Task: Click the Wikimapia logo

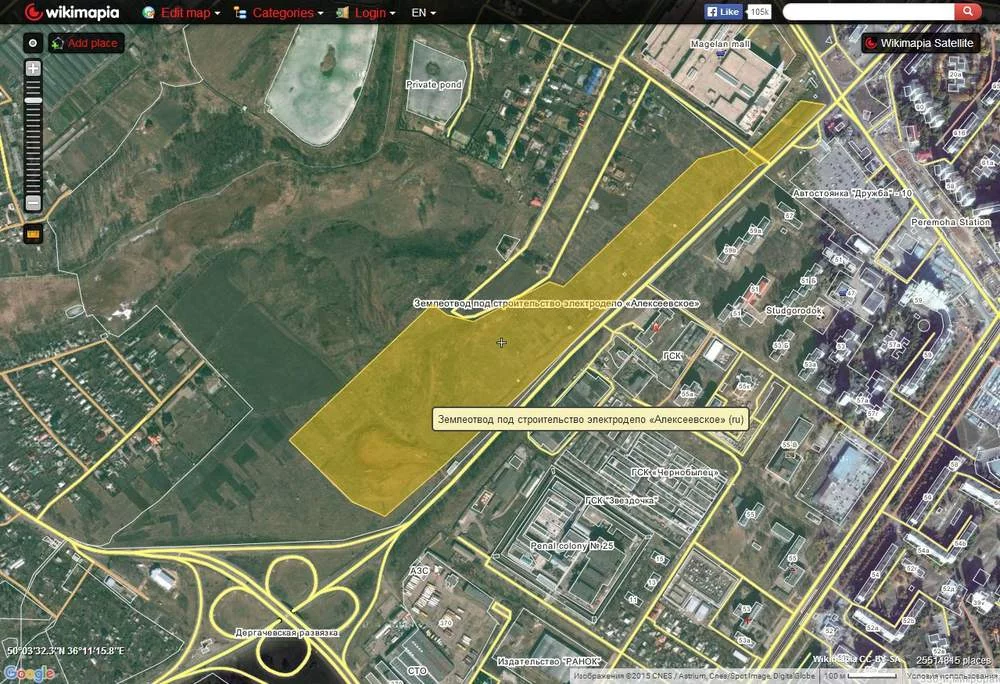Action: [72, 12]
